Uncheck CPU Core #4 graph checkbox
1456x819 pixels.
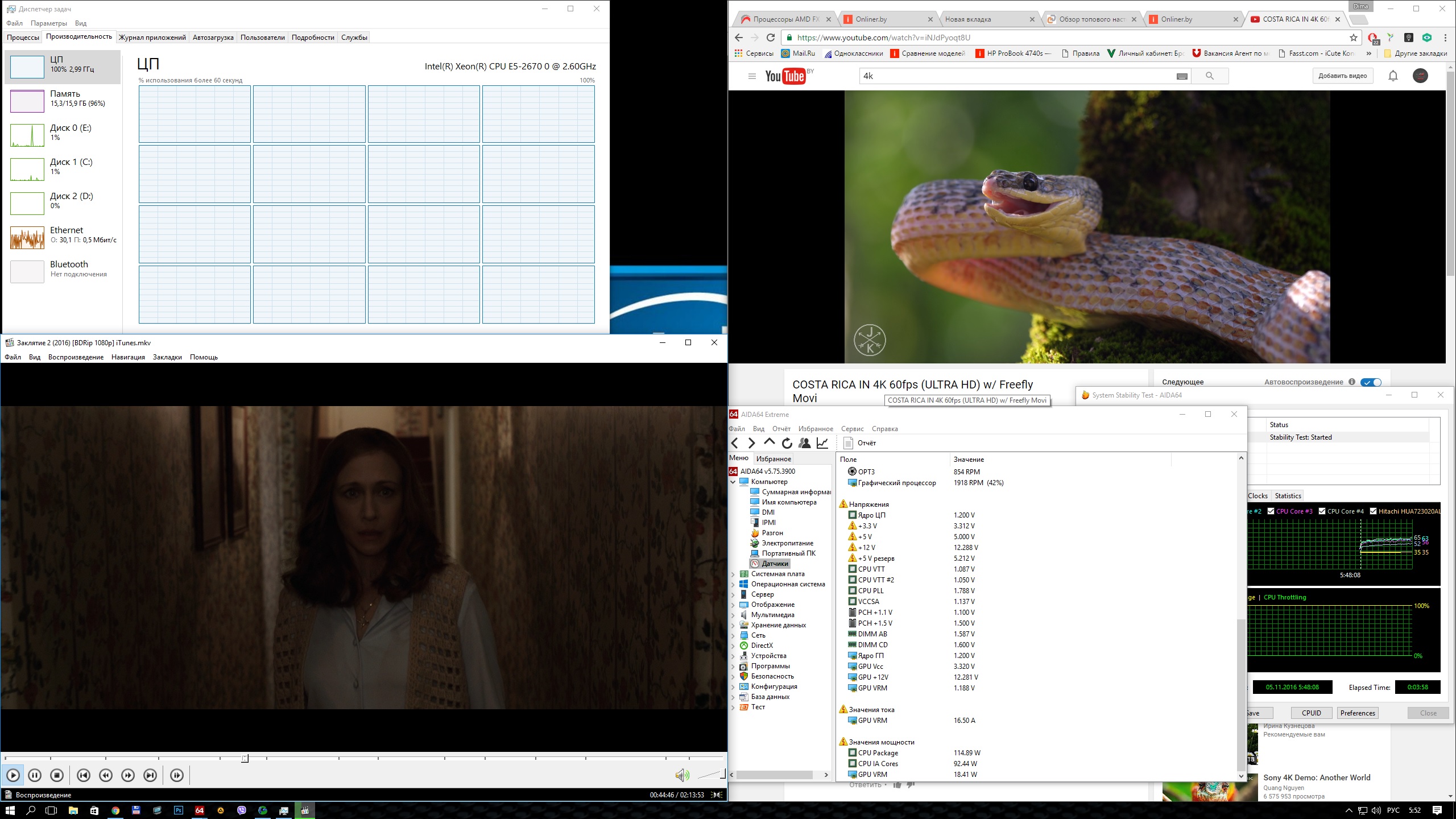[x=1322, y=511]
